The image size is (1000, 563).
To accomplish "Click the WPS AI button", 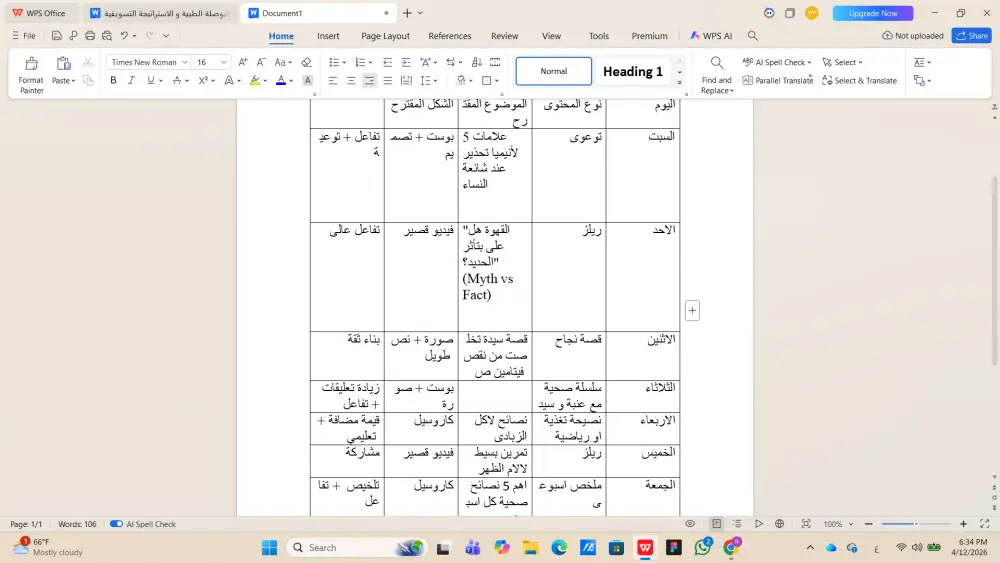I will tap(711, 36).
